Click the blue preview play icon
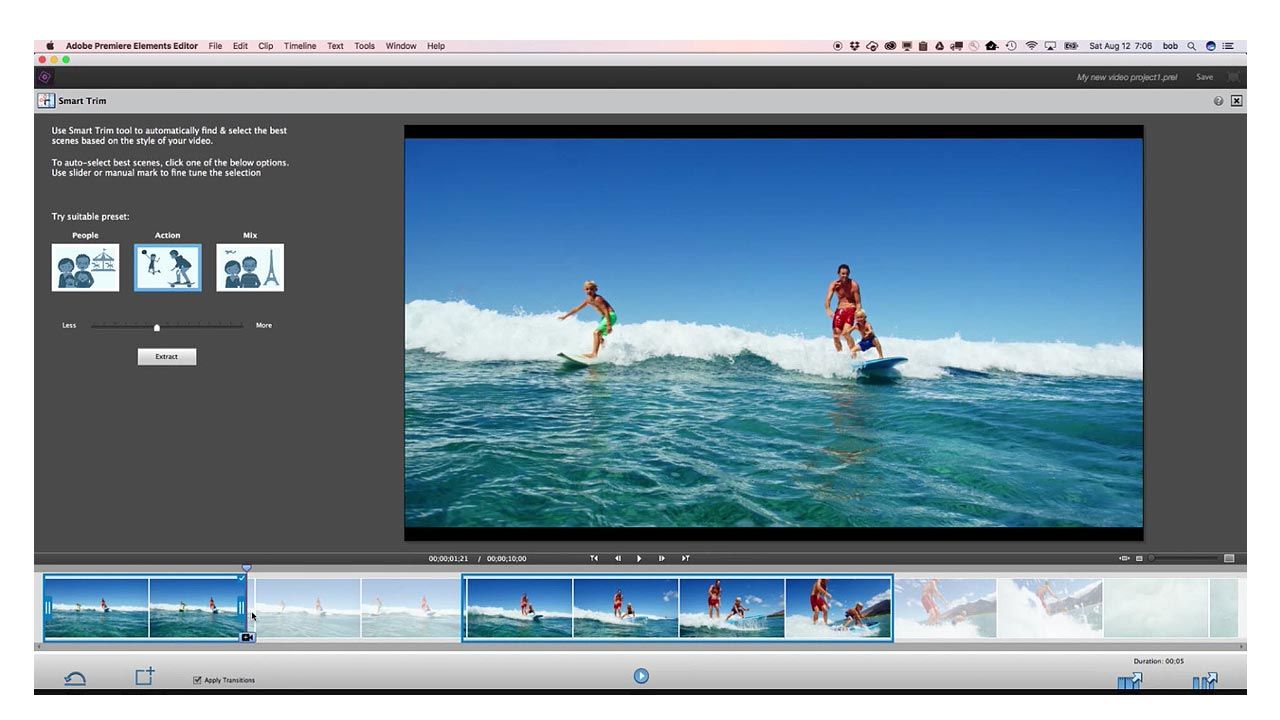The image size is (1280, 720). (x=641, y=676)
